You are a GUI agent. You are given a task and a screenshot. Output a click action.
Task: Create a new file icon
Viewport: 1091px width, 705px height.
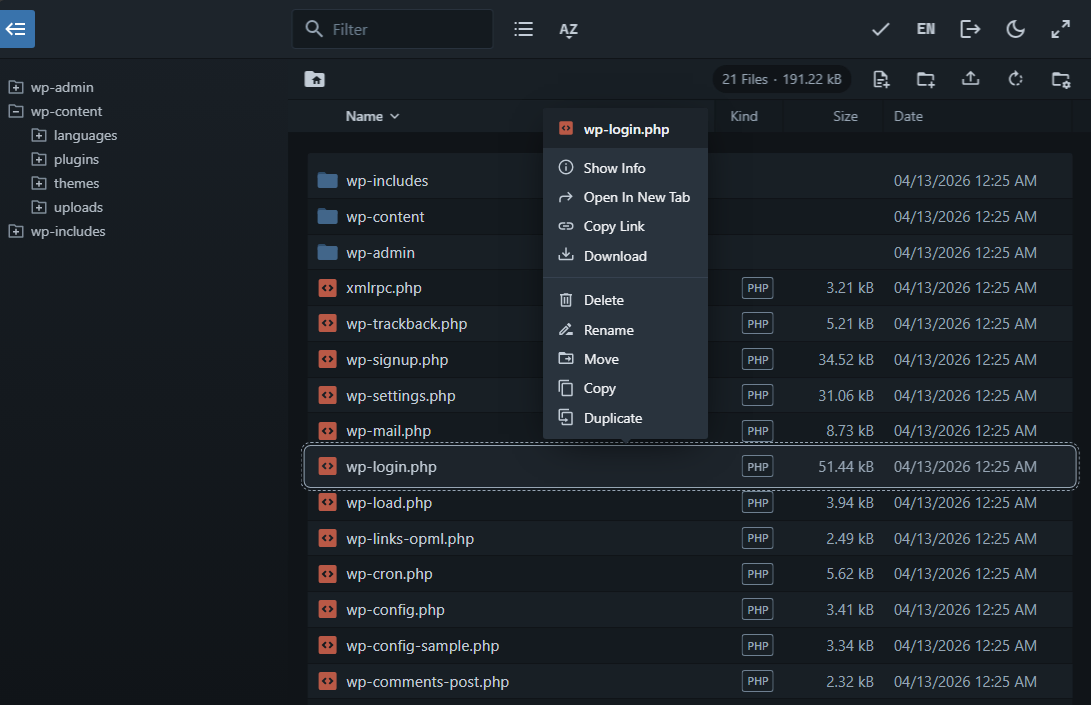881,79
